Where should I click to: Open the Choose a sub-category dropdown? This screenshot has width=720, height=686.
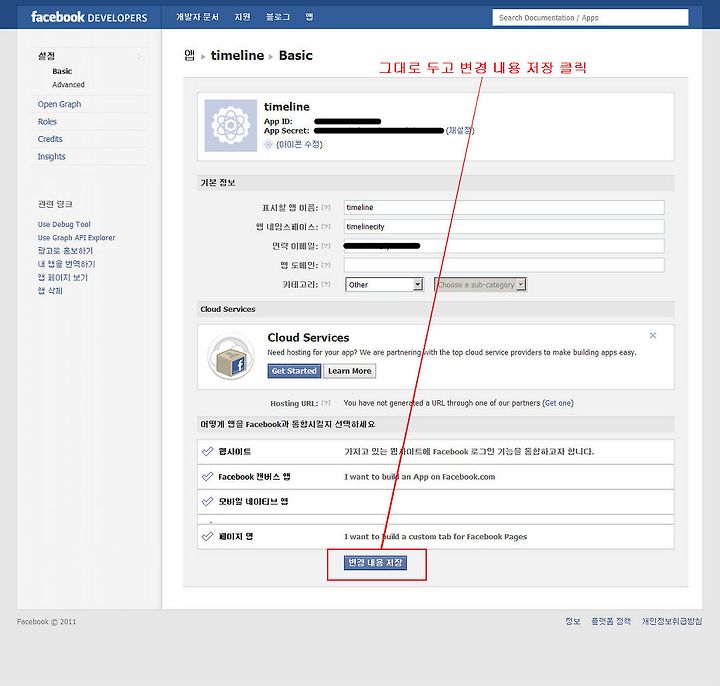480,285
